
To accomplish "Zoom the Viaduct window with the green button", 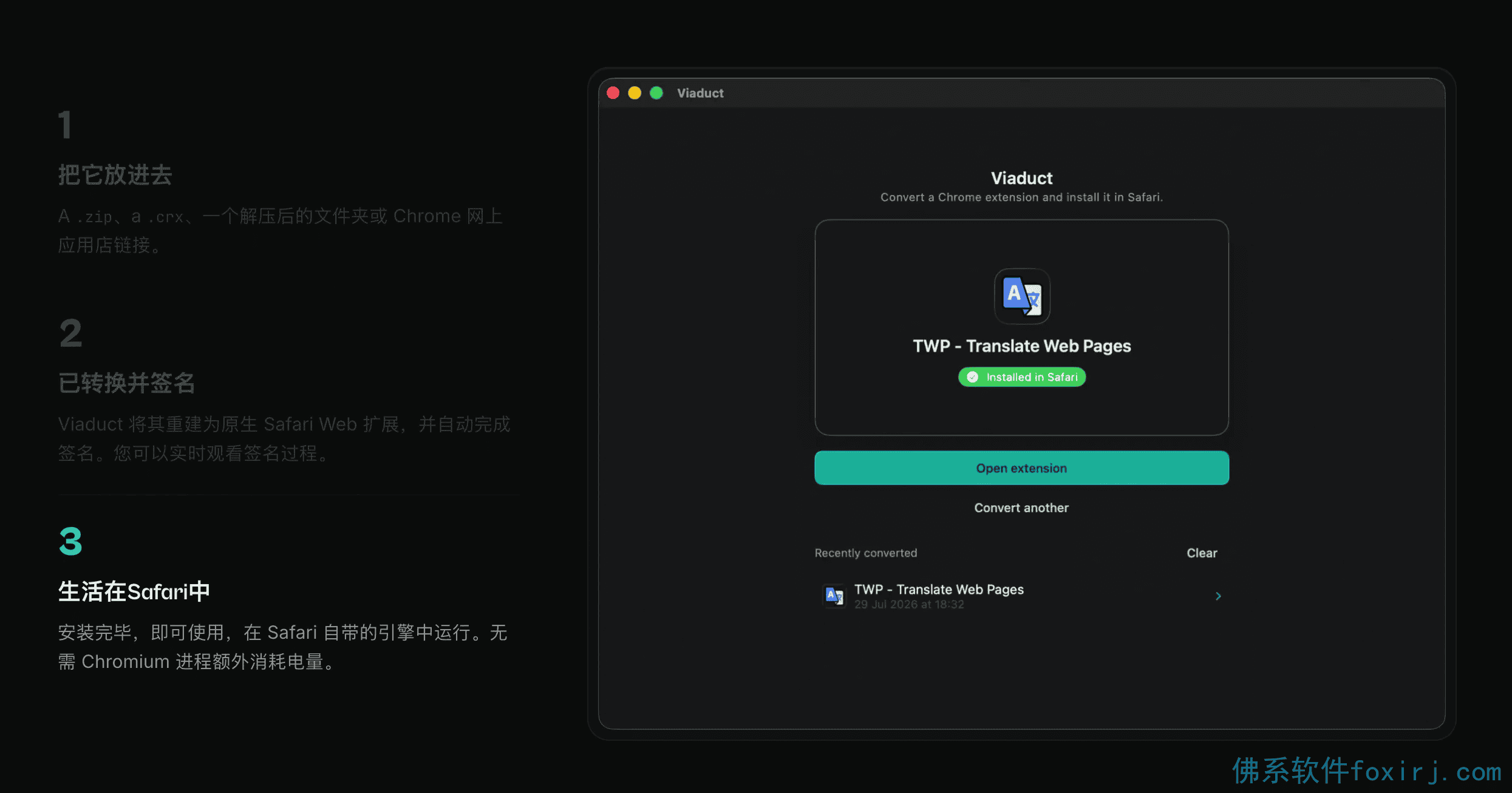I will click(656, 93).
